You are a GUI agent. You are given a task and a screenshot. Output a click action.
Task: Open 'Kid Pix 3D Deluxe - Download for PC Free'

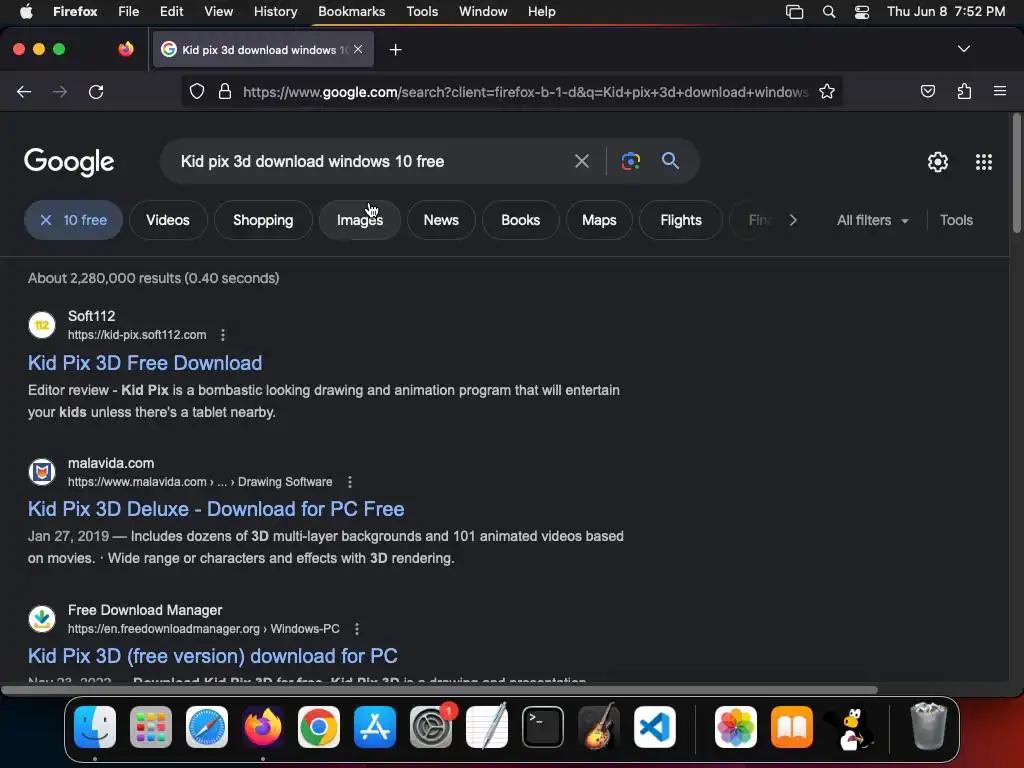point(216,509)
